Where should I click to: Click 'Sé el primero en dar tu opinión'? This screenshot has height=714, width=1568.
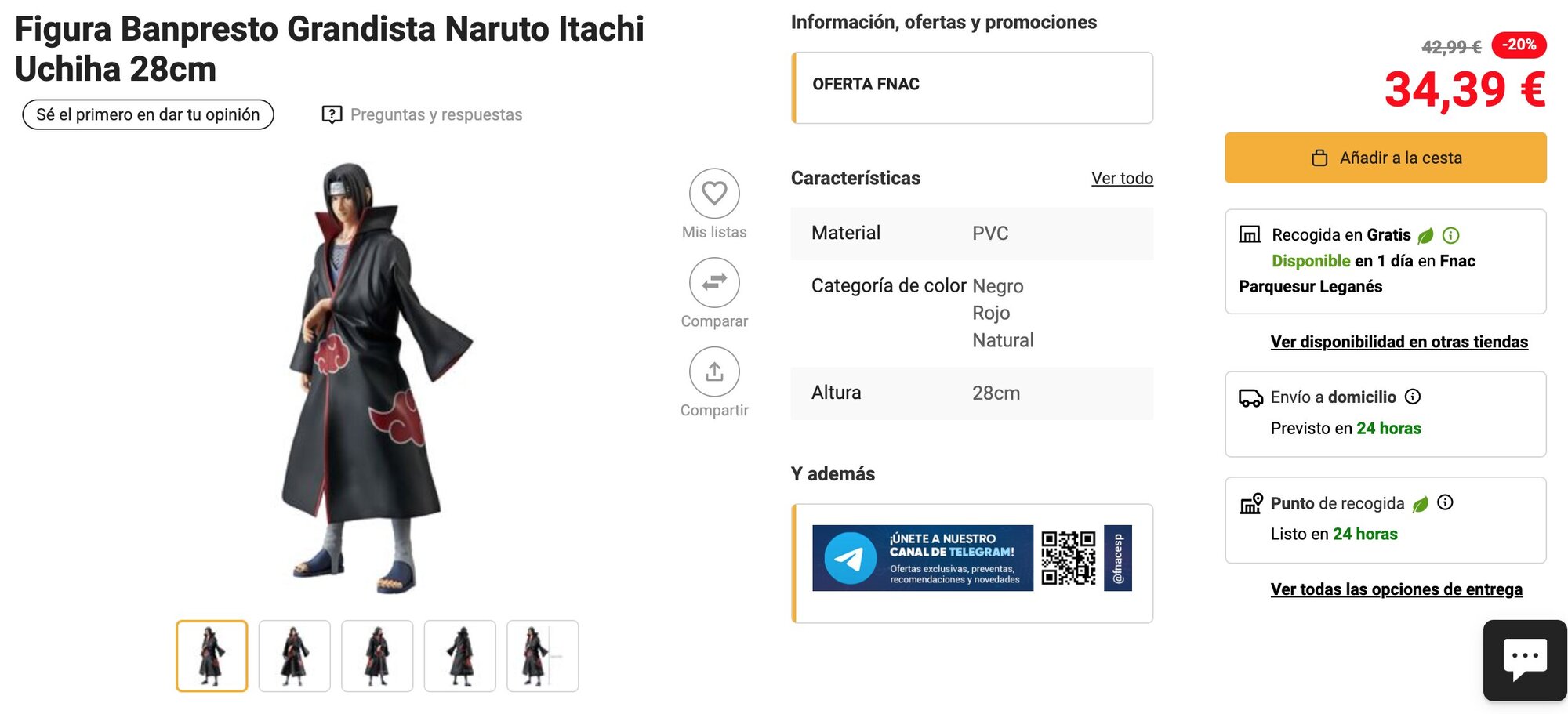[x=148, y=114]
